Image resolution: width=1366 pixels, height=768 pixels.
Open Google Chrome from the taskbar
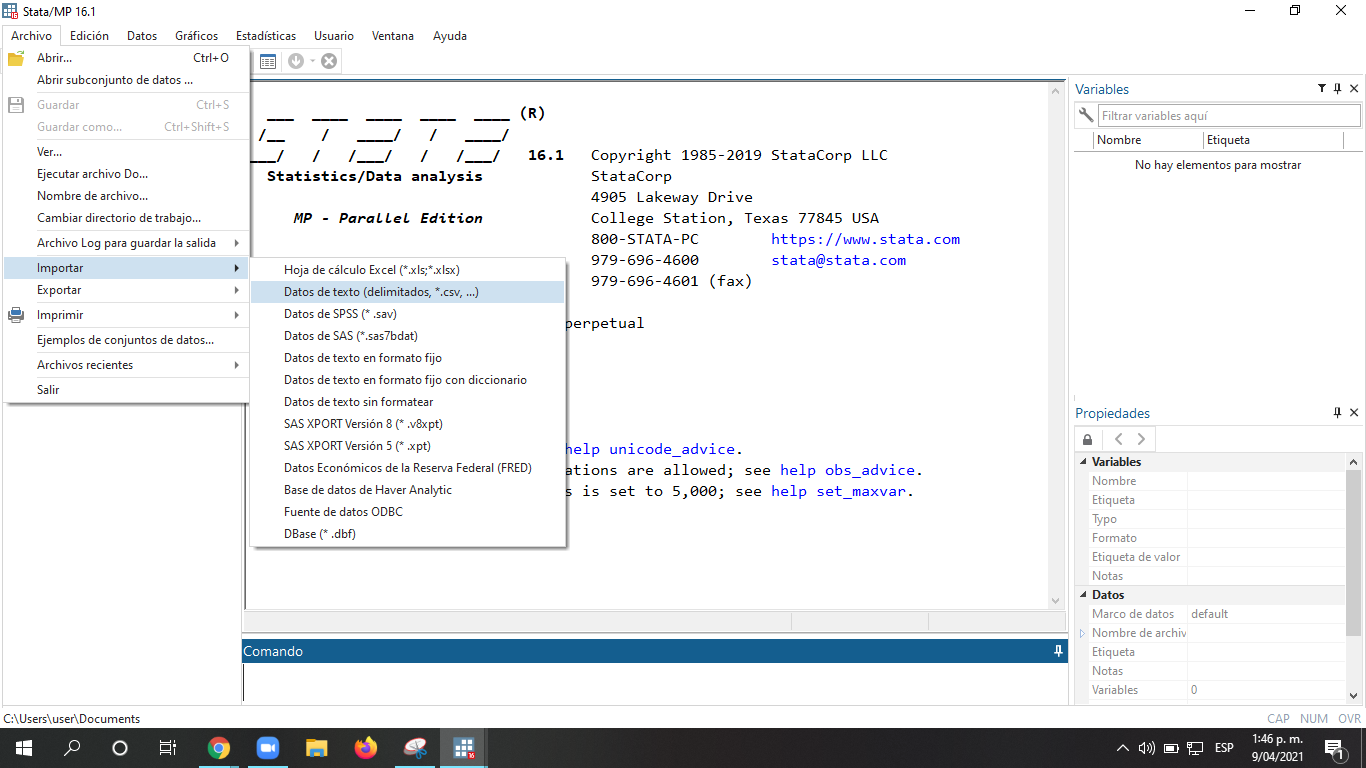(218, 748)
